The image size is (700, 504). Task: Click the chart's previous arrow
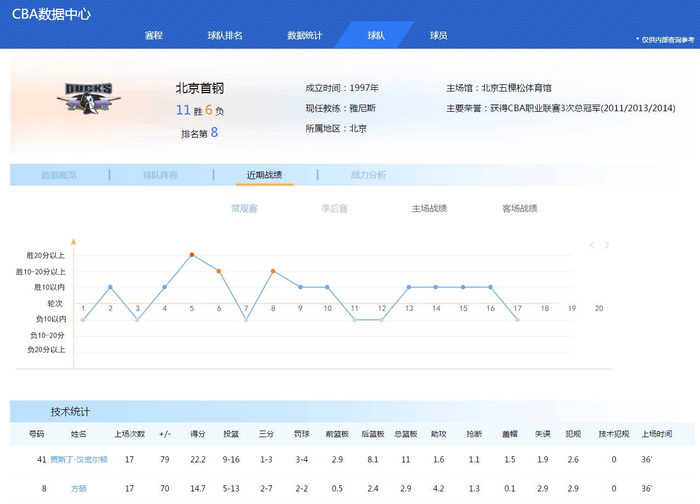(x=592, y=245)
